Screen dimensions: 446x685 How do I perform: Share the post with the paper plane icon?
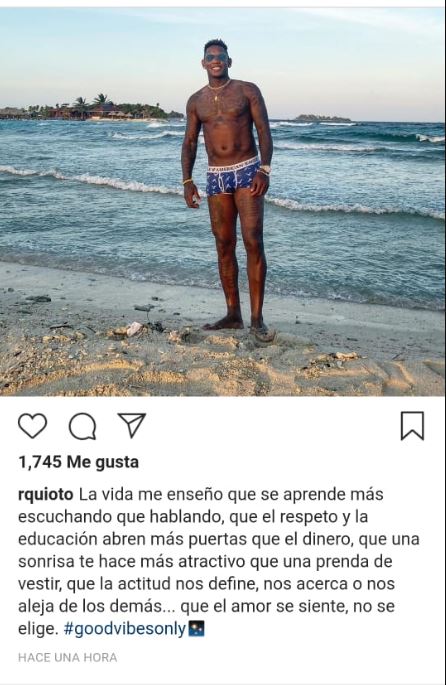click(131, 425)
